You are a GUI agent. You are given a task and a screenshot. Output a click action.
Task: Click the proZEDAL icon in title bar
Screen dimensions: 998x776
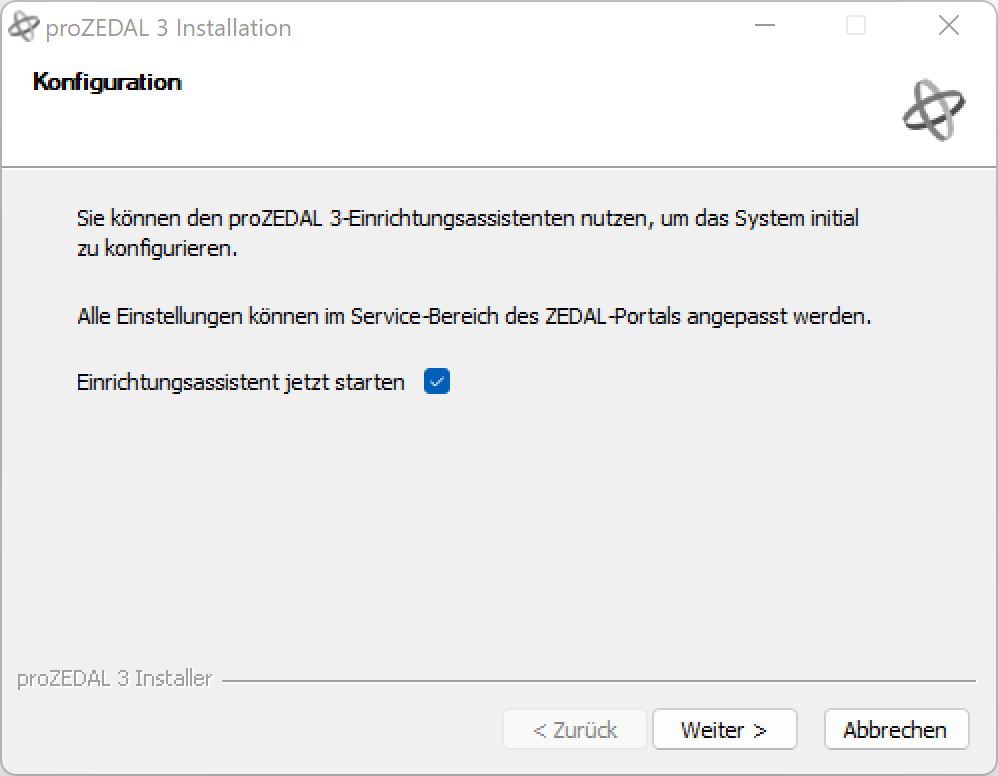click(x=24, y=28)
